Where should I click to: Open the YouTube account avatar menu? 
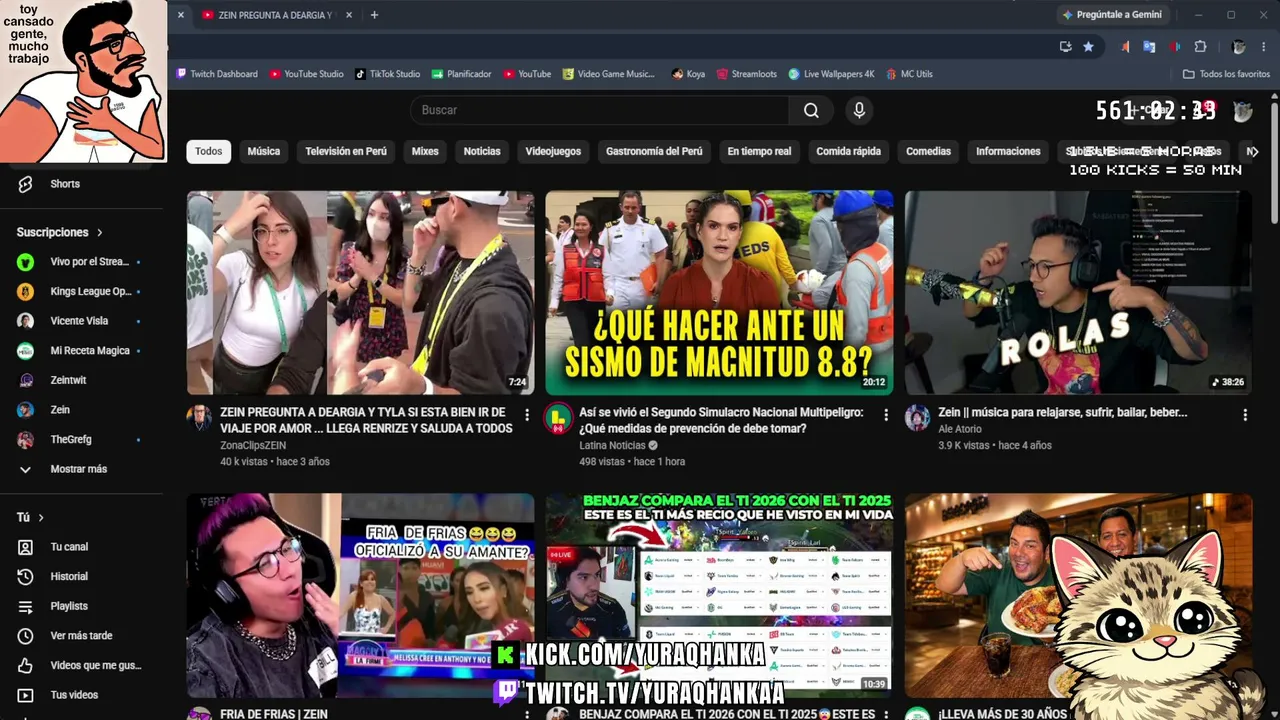(x=1243, y=111)
